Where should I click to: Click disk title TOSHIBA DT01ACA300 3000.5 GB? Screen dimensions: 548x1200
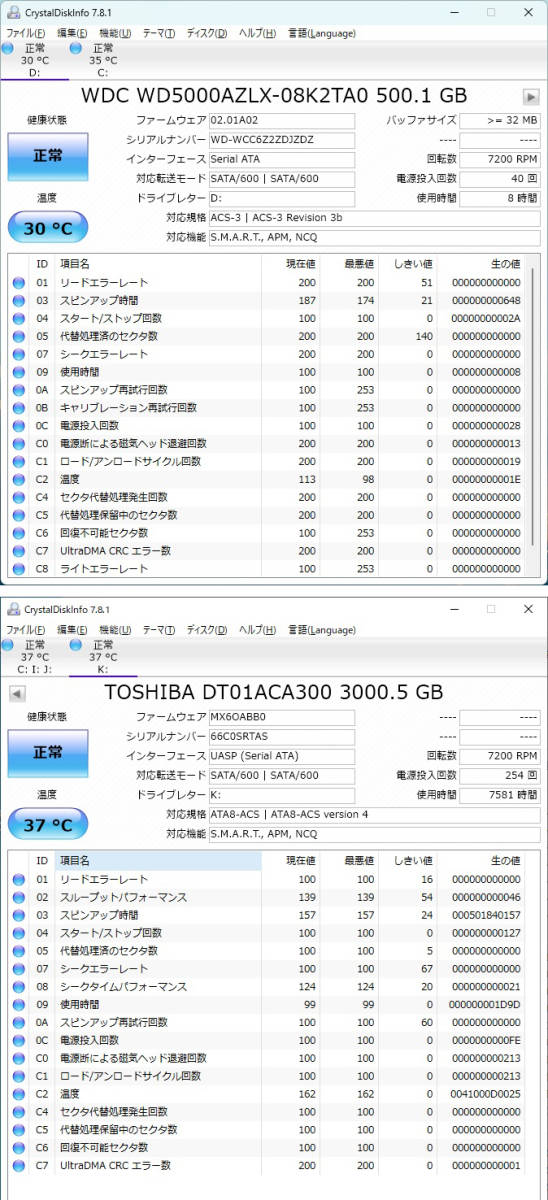click(x=274, y=693)
